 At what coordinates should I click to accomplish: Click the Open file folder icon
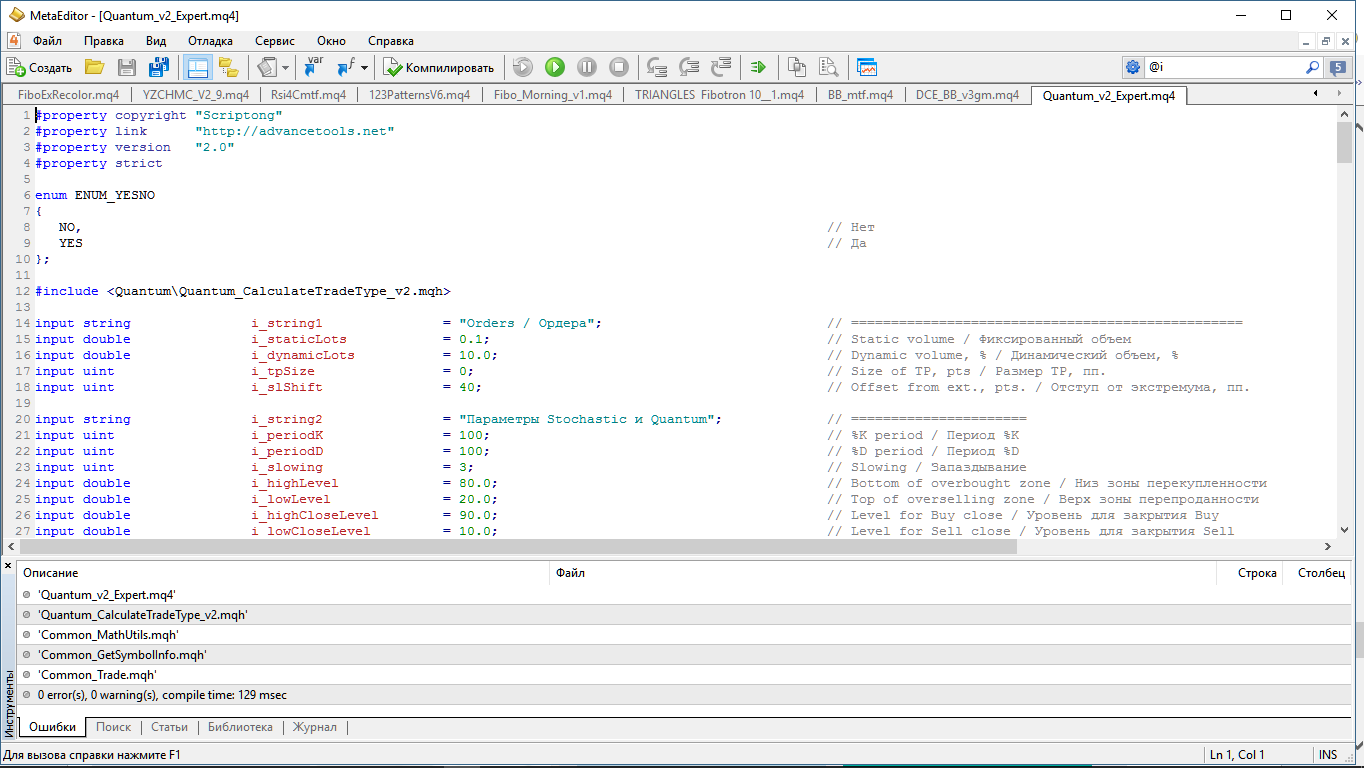click(x=94, y=67)
